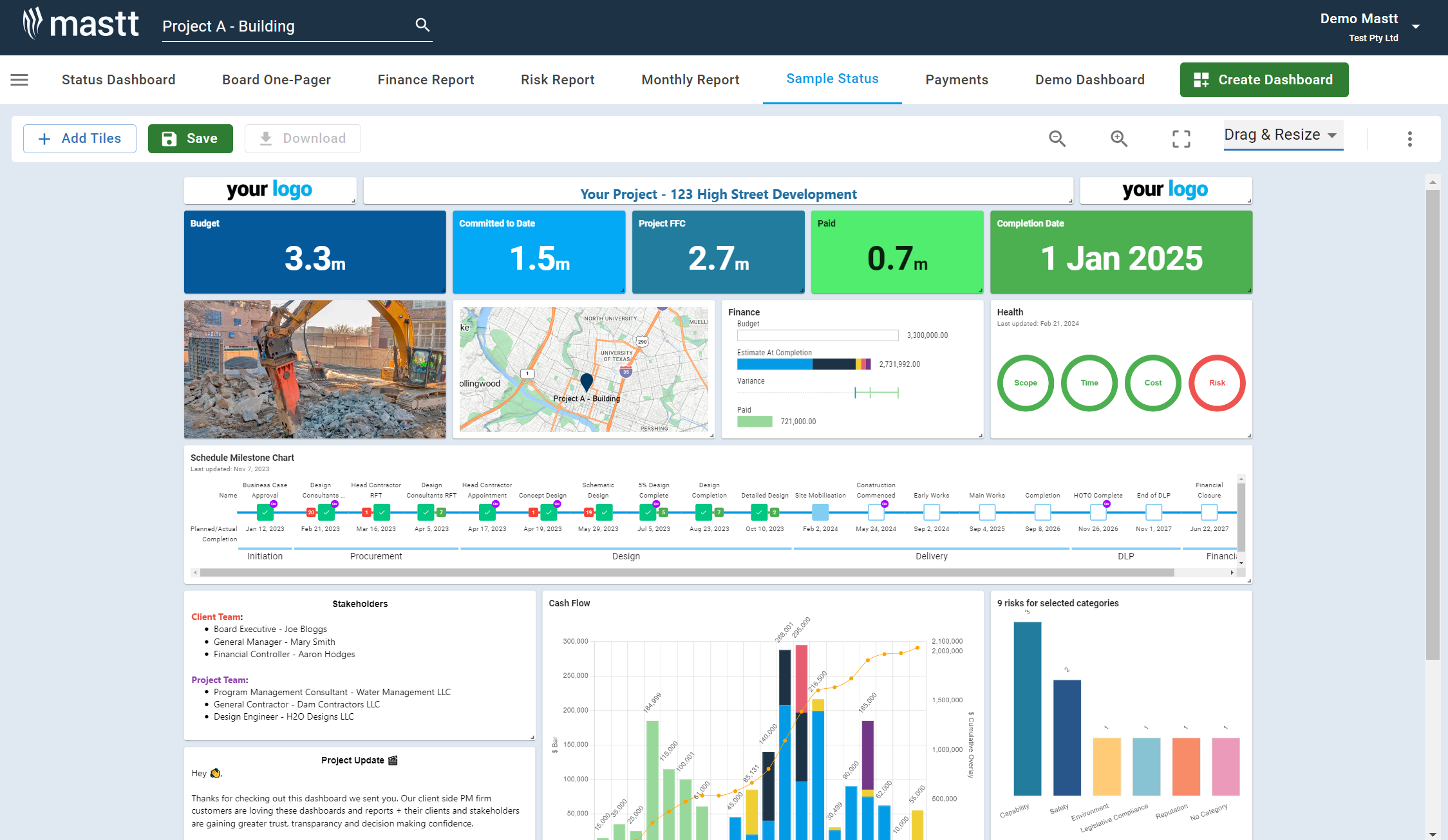This screenshot has height=840, width=1448.
Task: Open the Monthly Report tab
Action: [x=690, y=79]
